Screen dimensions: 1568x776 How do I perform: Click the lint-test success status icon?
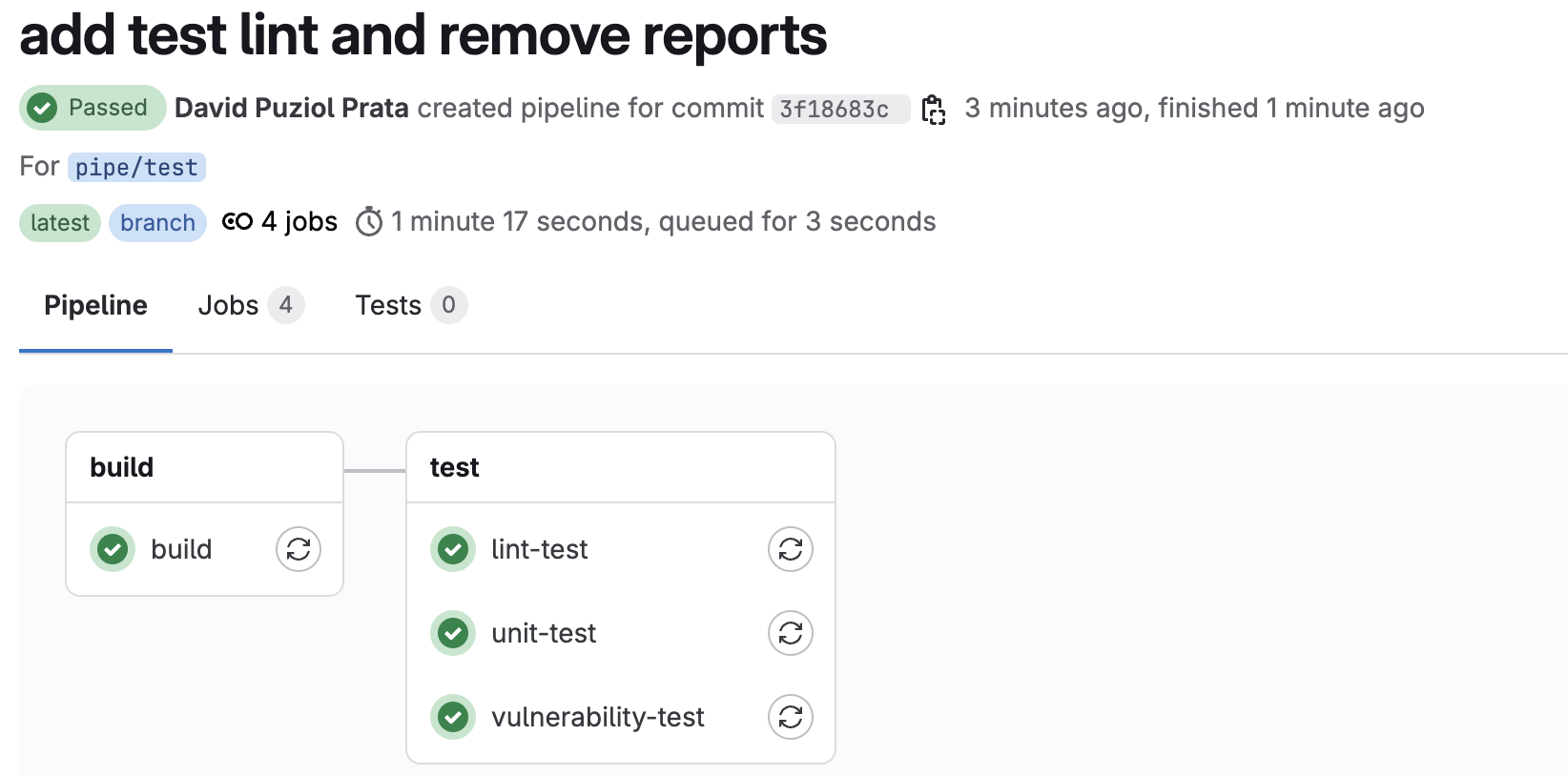(453, 549)
